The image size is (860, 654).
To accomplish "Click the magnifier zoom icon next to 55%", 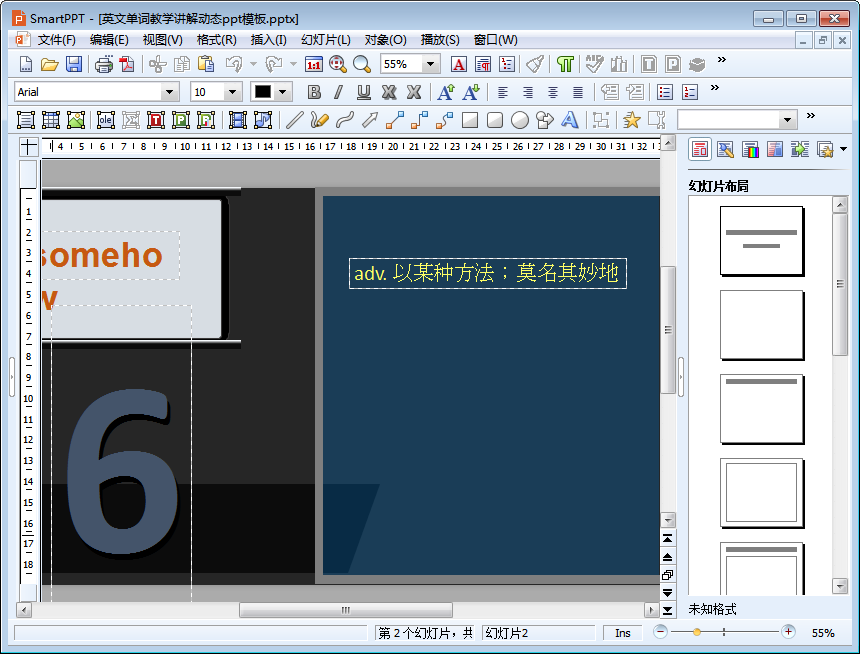I will [x=361, y=64].
